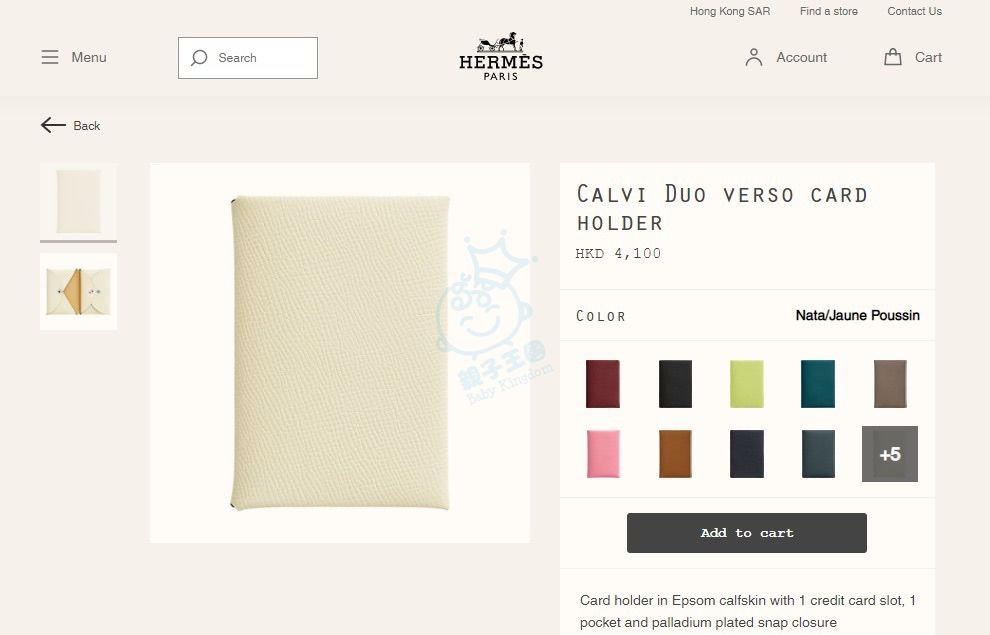This screenshot has height=635, width=990.
Task: Open the hamburger Menu icon
Action: [50, 57]
